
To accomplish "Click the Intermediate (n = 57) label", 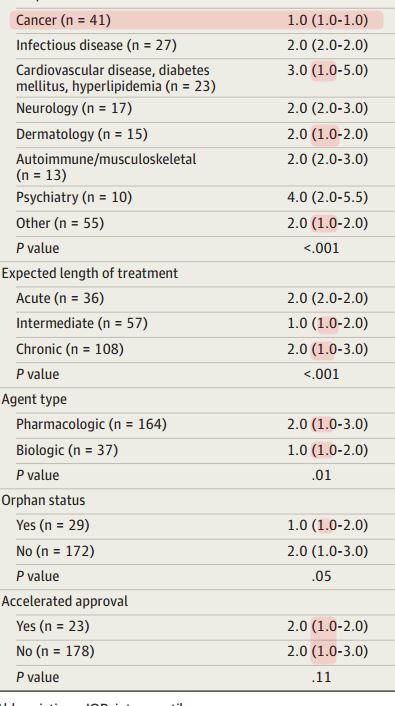I will (x=82, y=324).
